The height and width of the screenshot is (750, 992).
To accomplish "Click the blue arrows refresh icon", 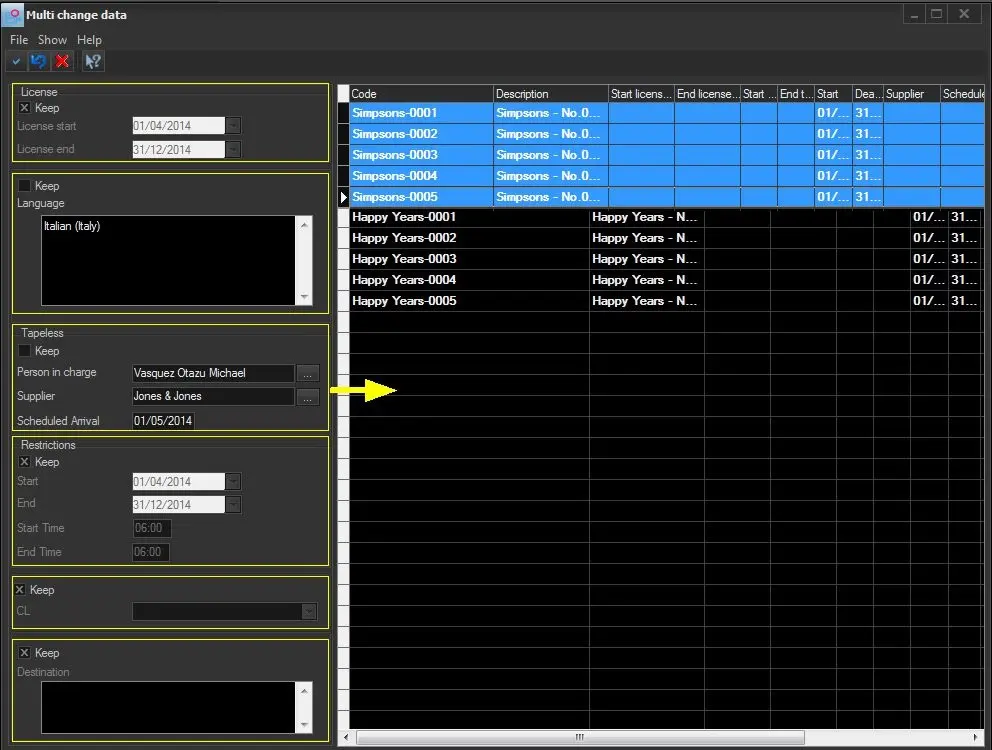I will click(38, 62).
